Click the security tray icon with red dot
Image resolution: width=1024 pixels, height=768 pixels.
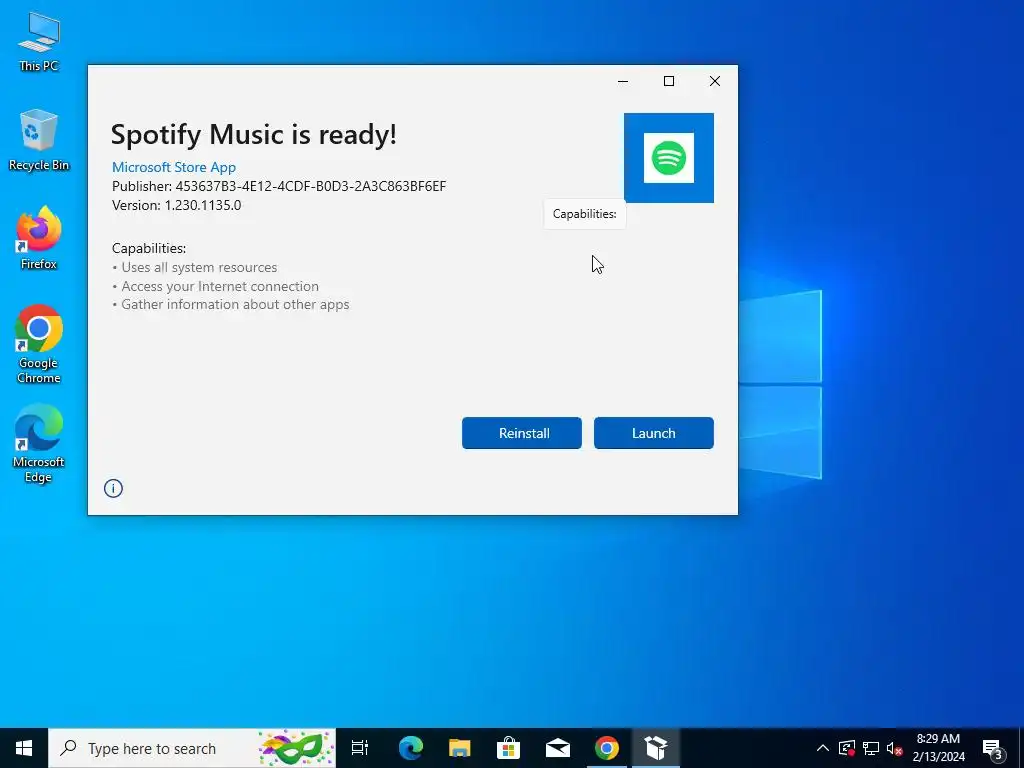coord(847,748)
